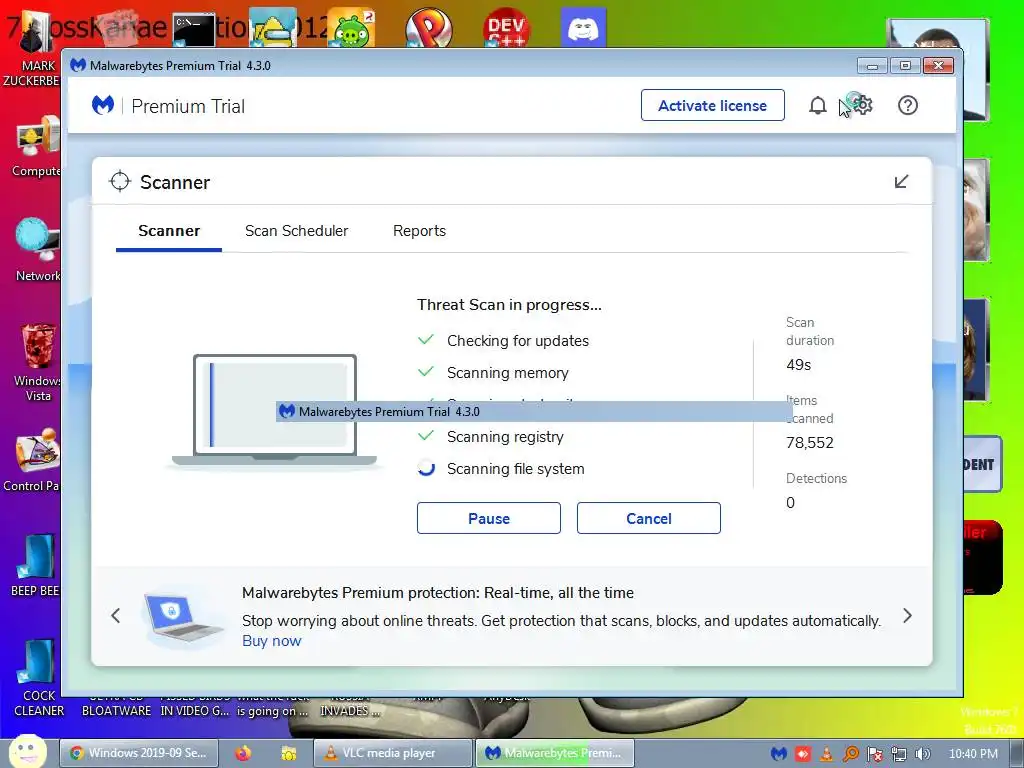Click the orange magnifier tray icon

click(850, 754)
